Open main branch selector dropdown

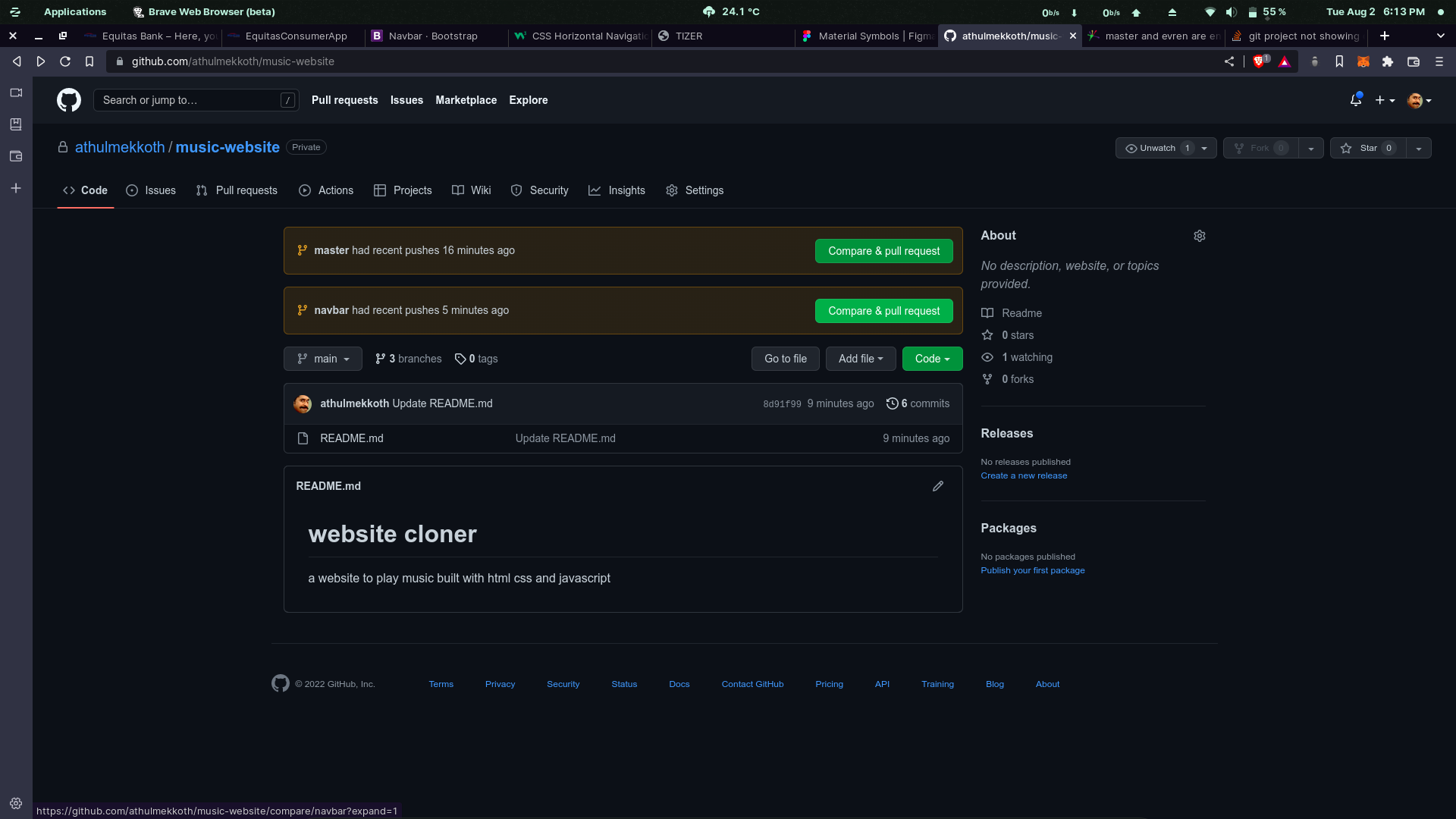point(323,359)
